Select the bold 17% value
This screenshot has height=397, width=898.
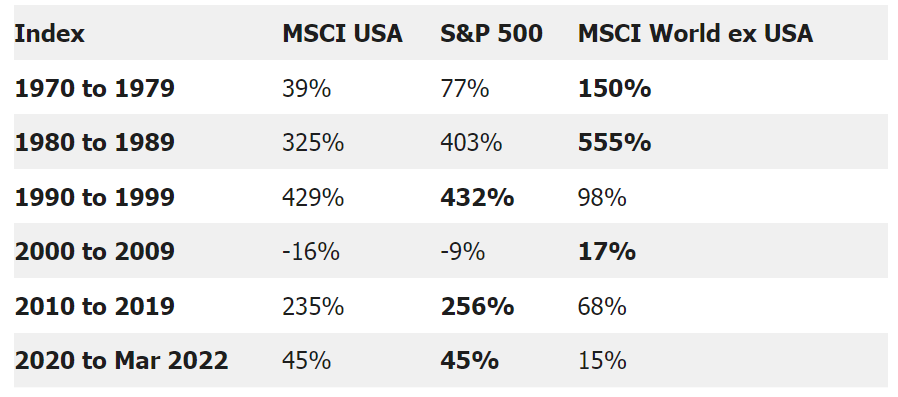[607, 251]
